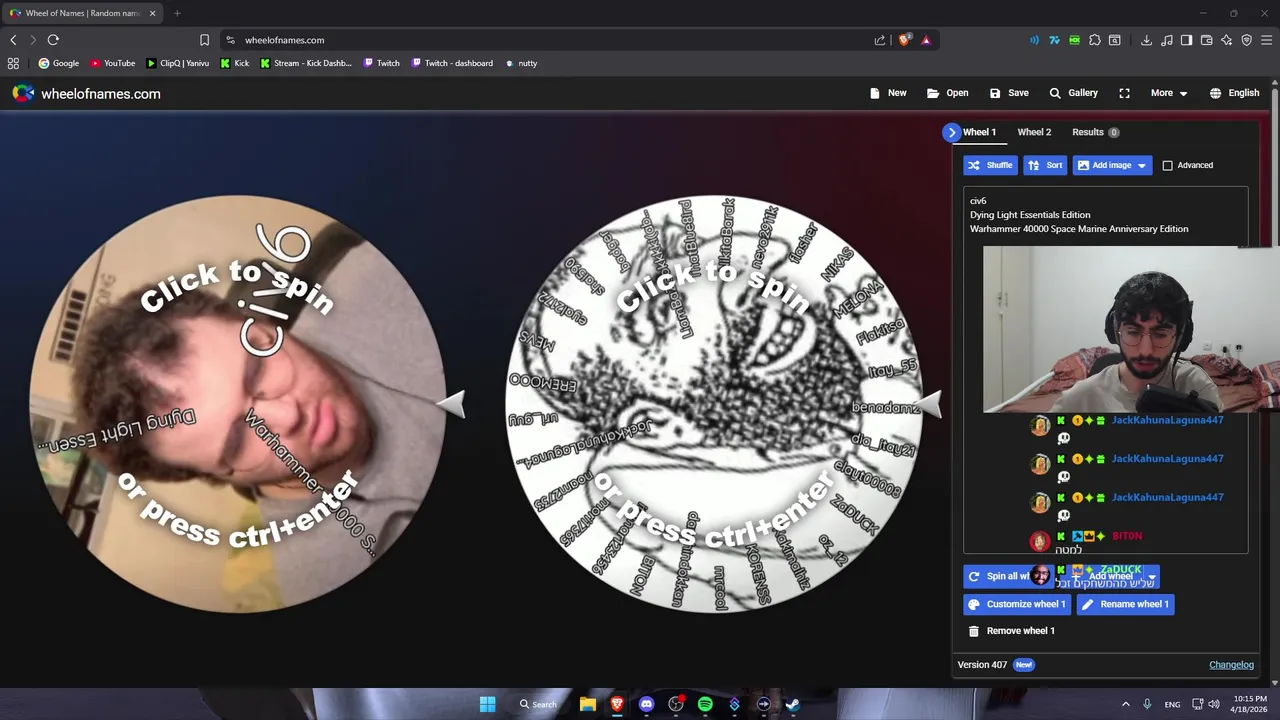Viewport: 1280px width, 720px height.
Task: Open Steam from the taskbar
Action: (792, 704)
